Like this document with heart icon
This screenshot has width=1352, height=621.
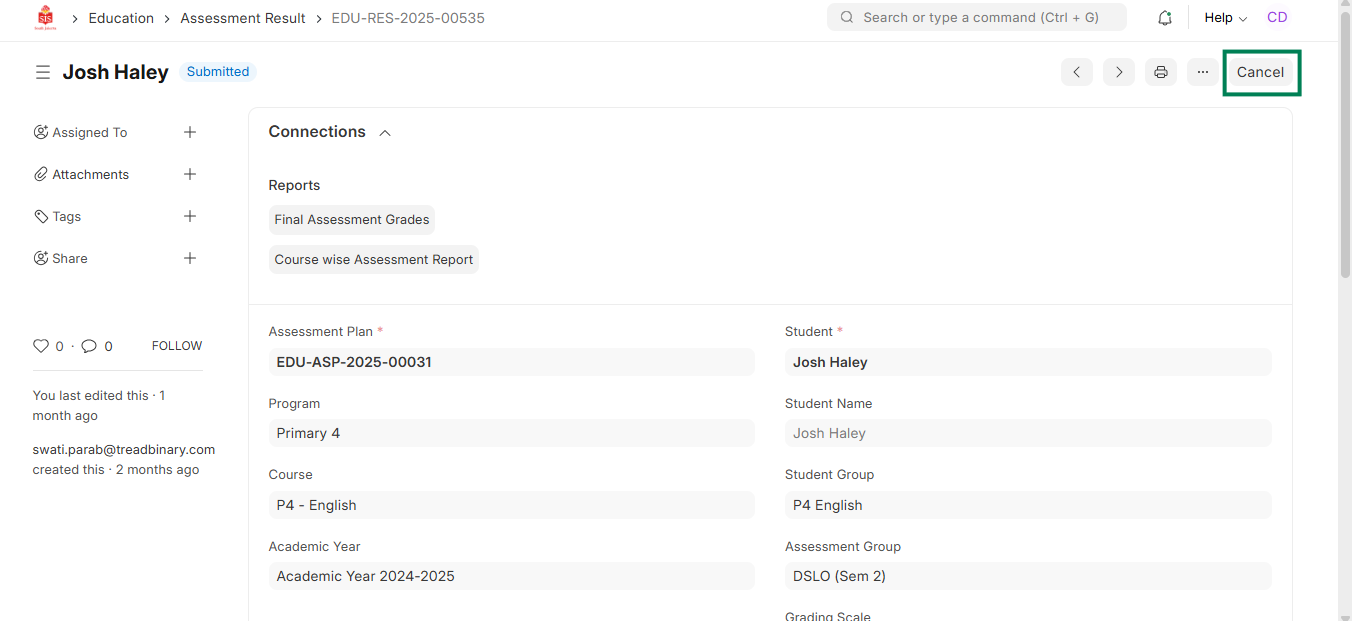coord(41,346)
